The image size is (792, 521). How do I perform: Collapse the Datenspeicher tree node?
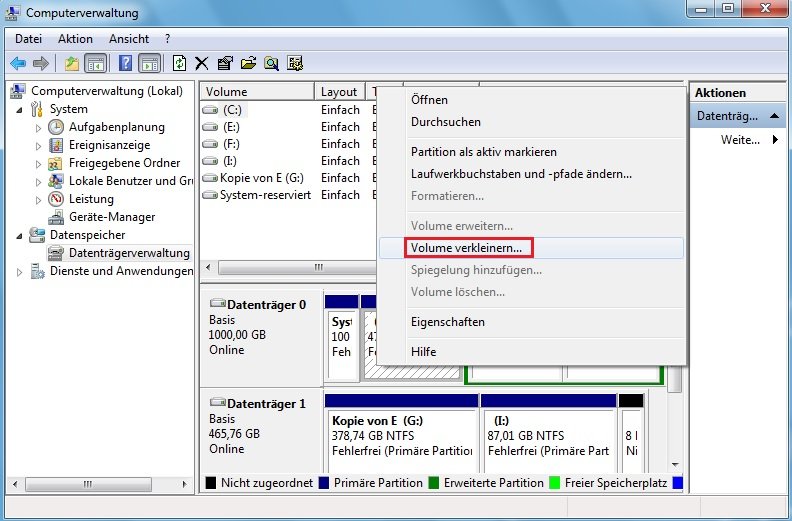click(x=19, y=236)
